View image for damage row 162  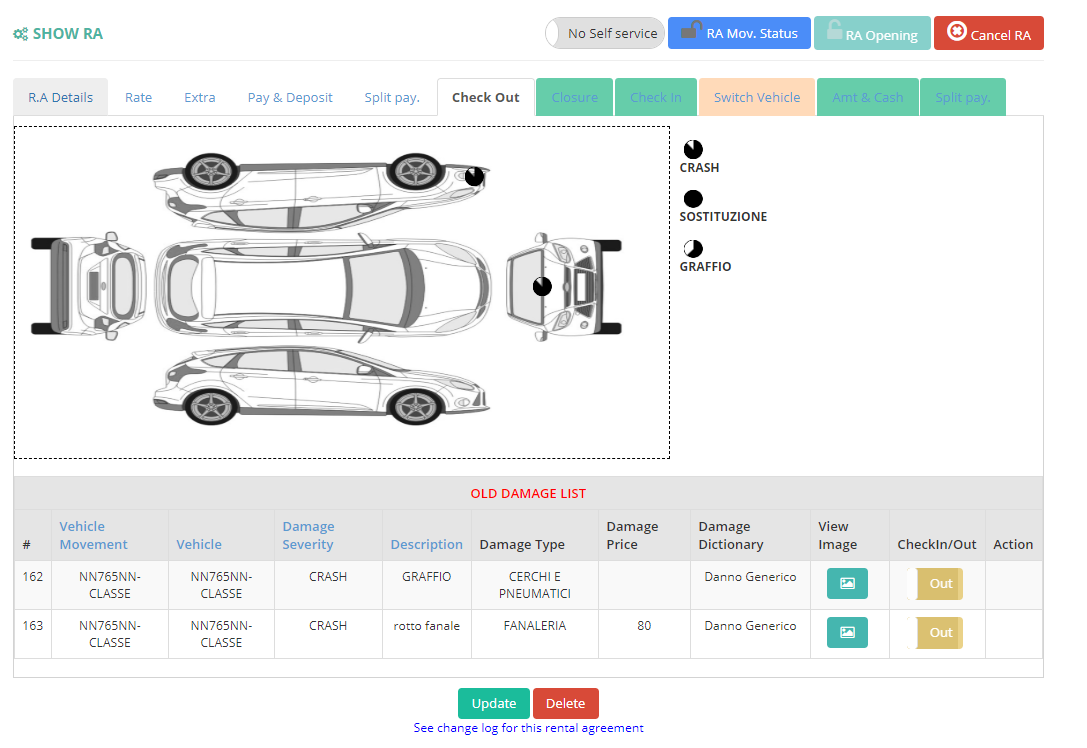pyautogui.click(x=847, y=584)
